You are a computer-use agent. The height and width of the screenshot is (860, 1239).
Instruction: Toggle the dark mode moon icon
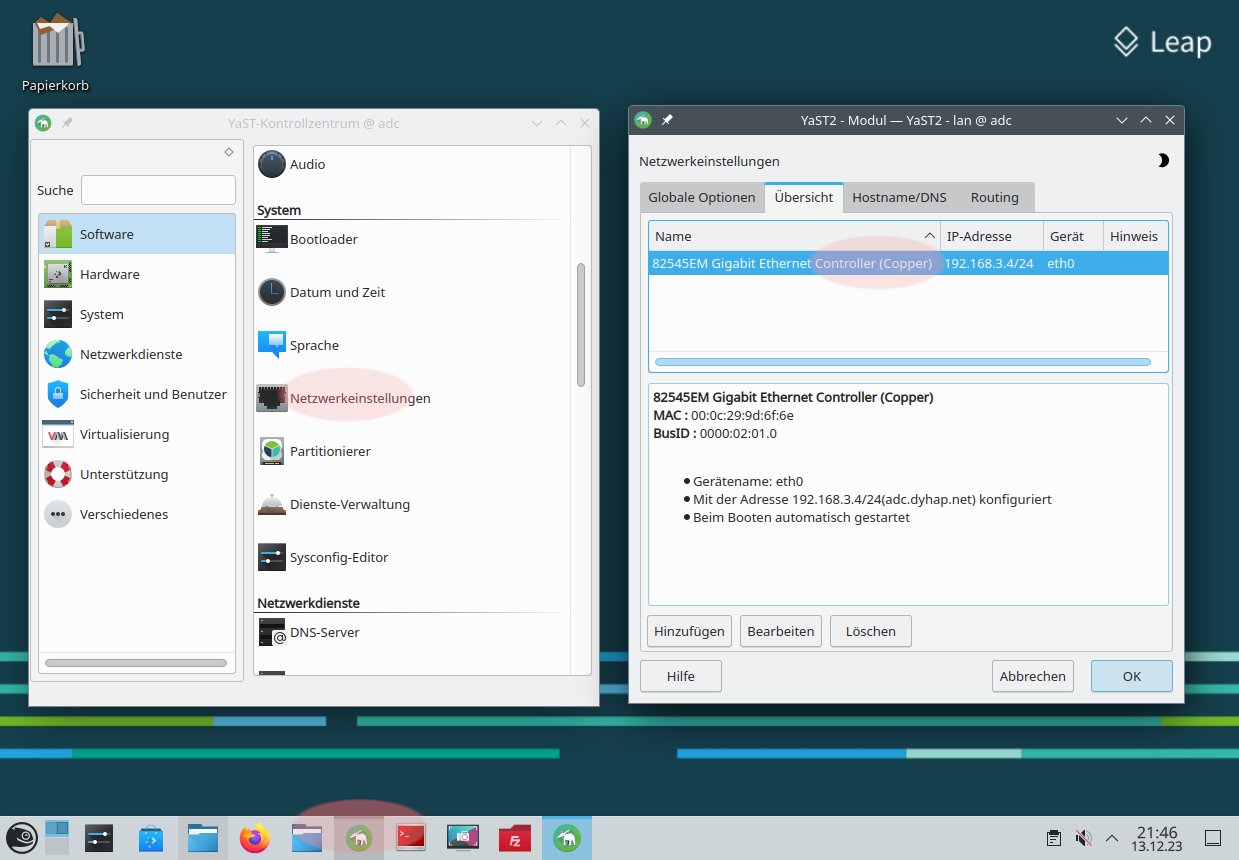[1162, 161]
